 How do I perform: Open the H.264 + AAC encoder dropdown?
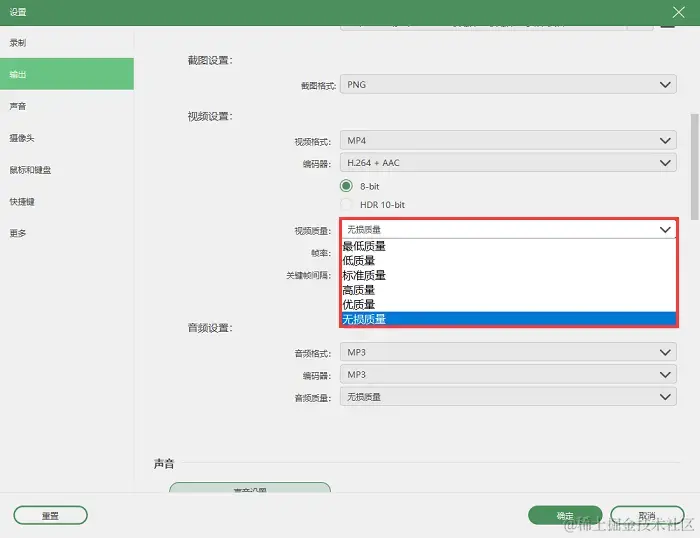point(508,163)
